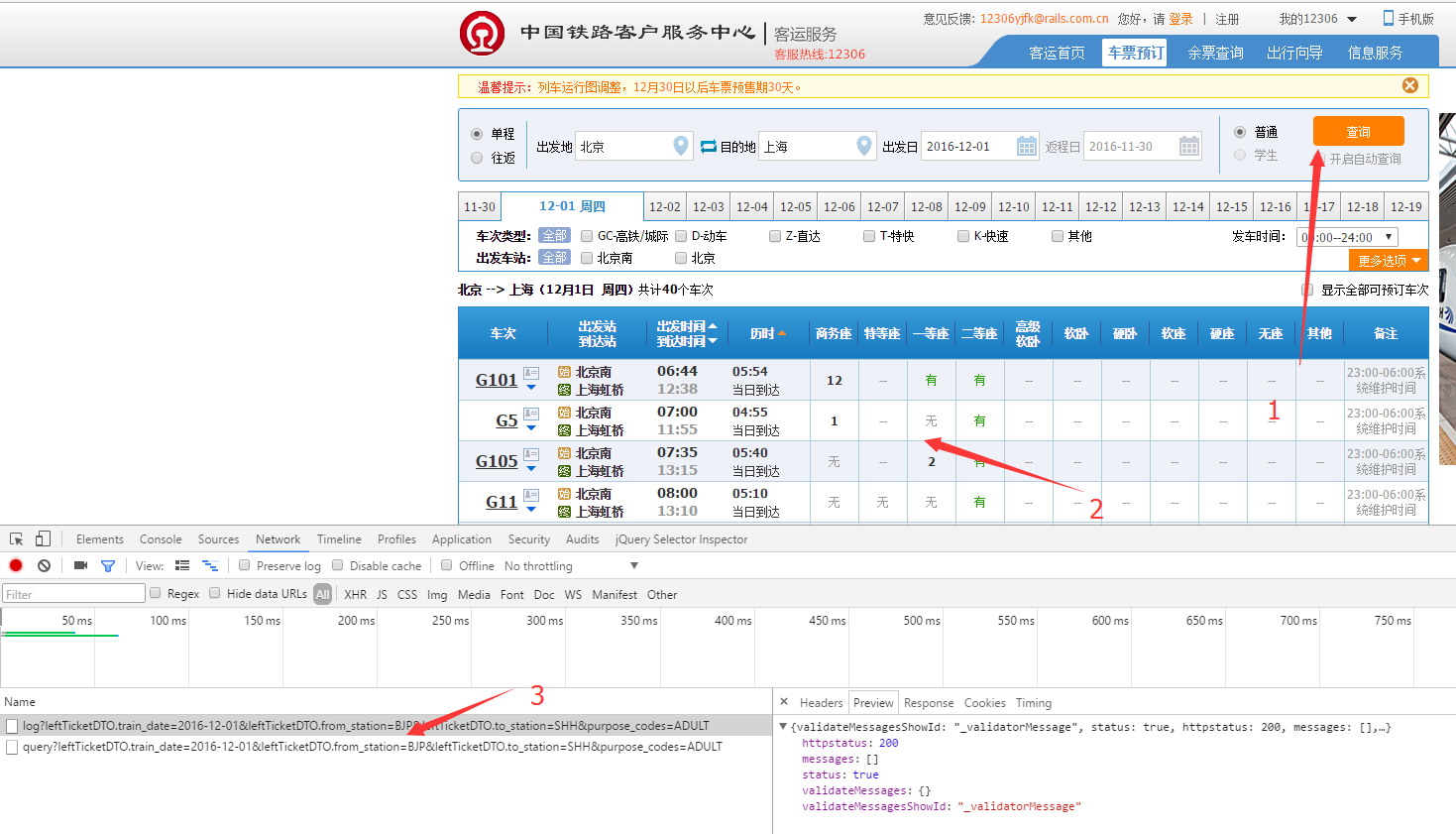Image resolution: width=1456 pixels, height=834 pixels.
Task: Tick 显示全部可预订车次 checkbox
Action: tap(1307, 290)
